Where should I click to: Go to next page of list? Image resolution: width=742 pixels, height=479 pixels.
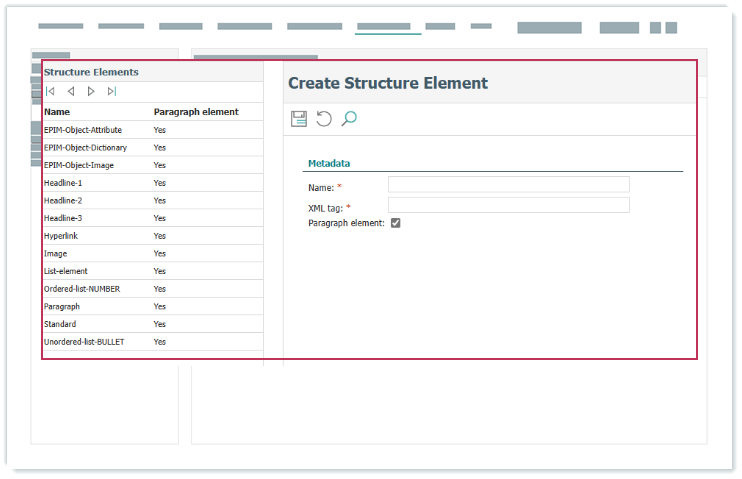click(x=91, y=91)
